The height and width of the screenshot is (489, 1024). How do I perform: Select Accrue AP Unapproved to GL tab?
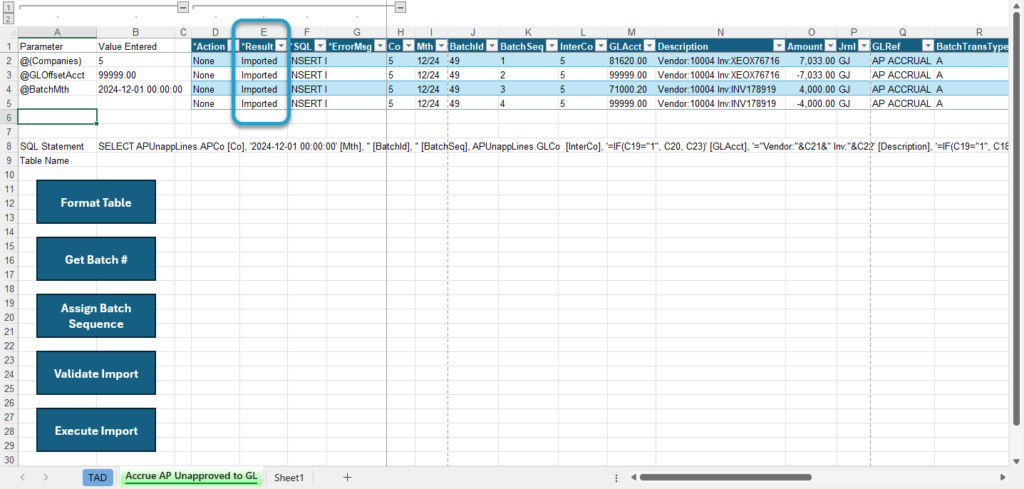click(191, 477)
